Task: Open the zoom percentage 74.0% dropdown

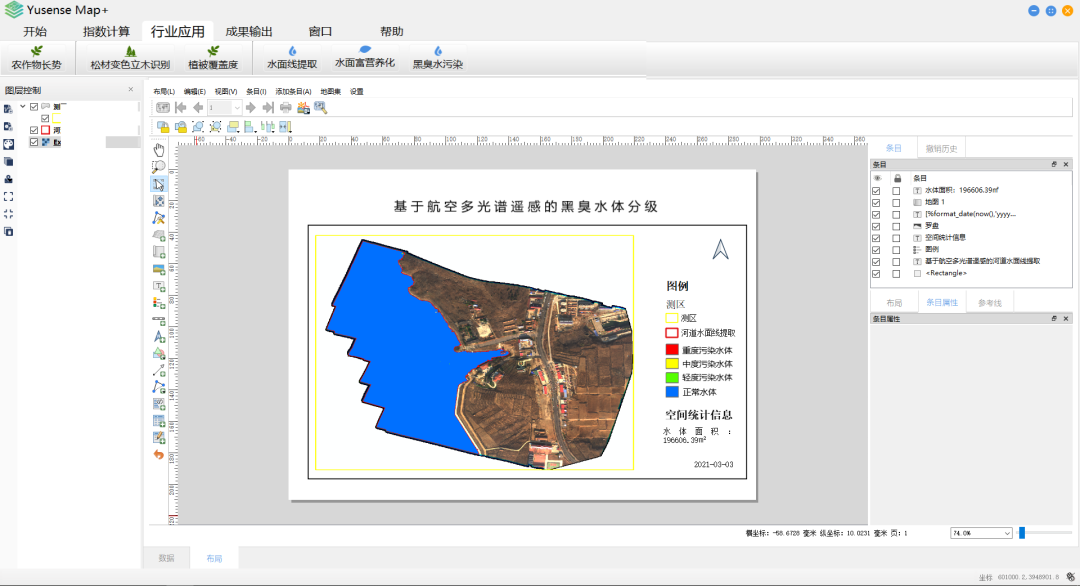Action: [1006, 534]
